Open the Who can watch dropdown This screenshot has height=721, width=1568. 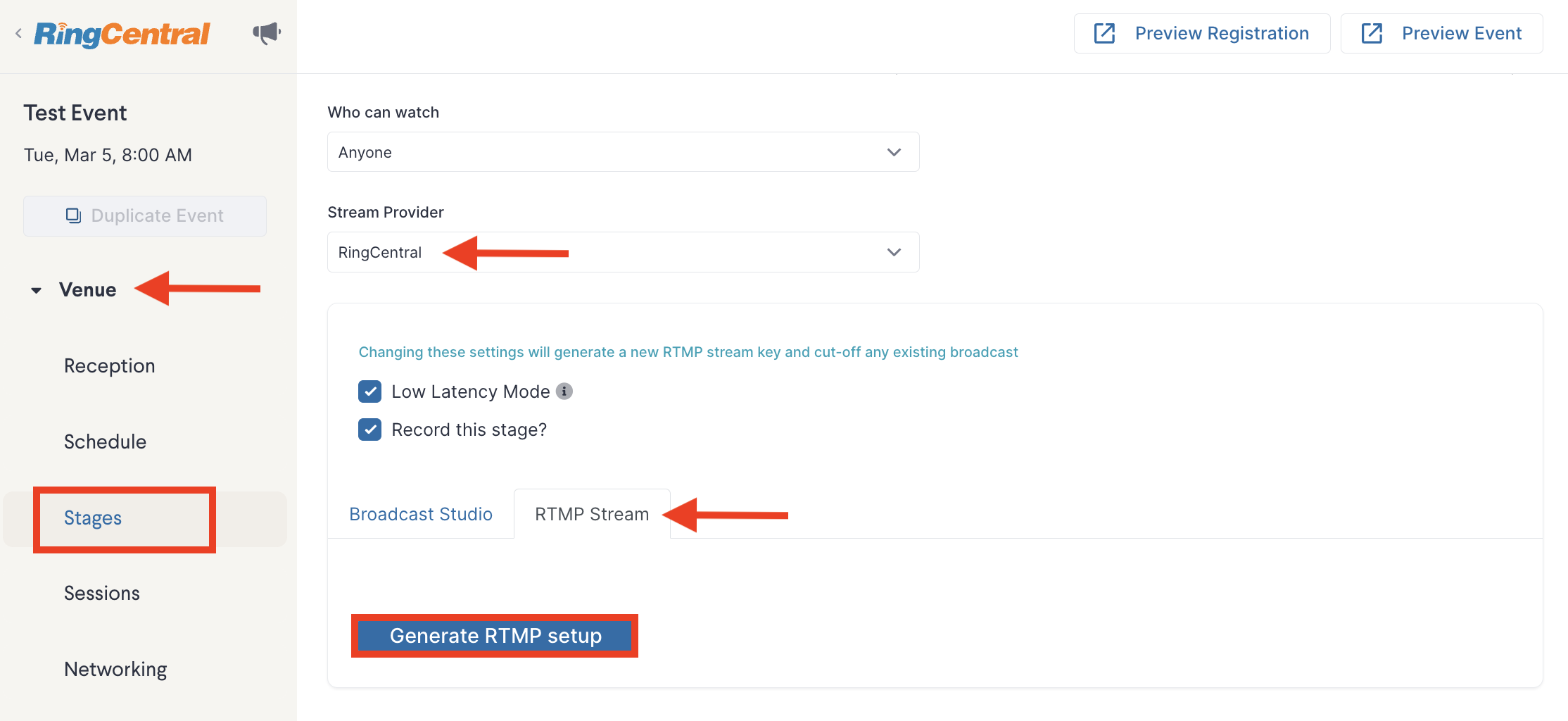[623, 152]
